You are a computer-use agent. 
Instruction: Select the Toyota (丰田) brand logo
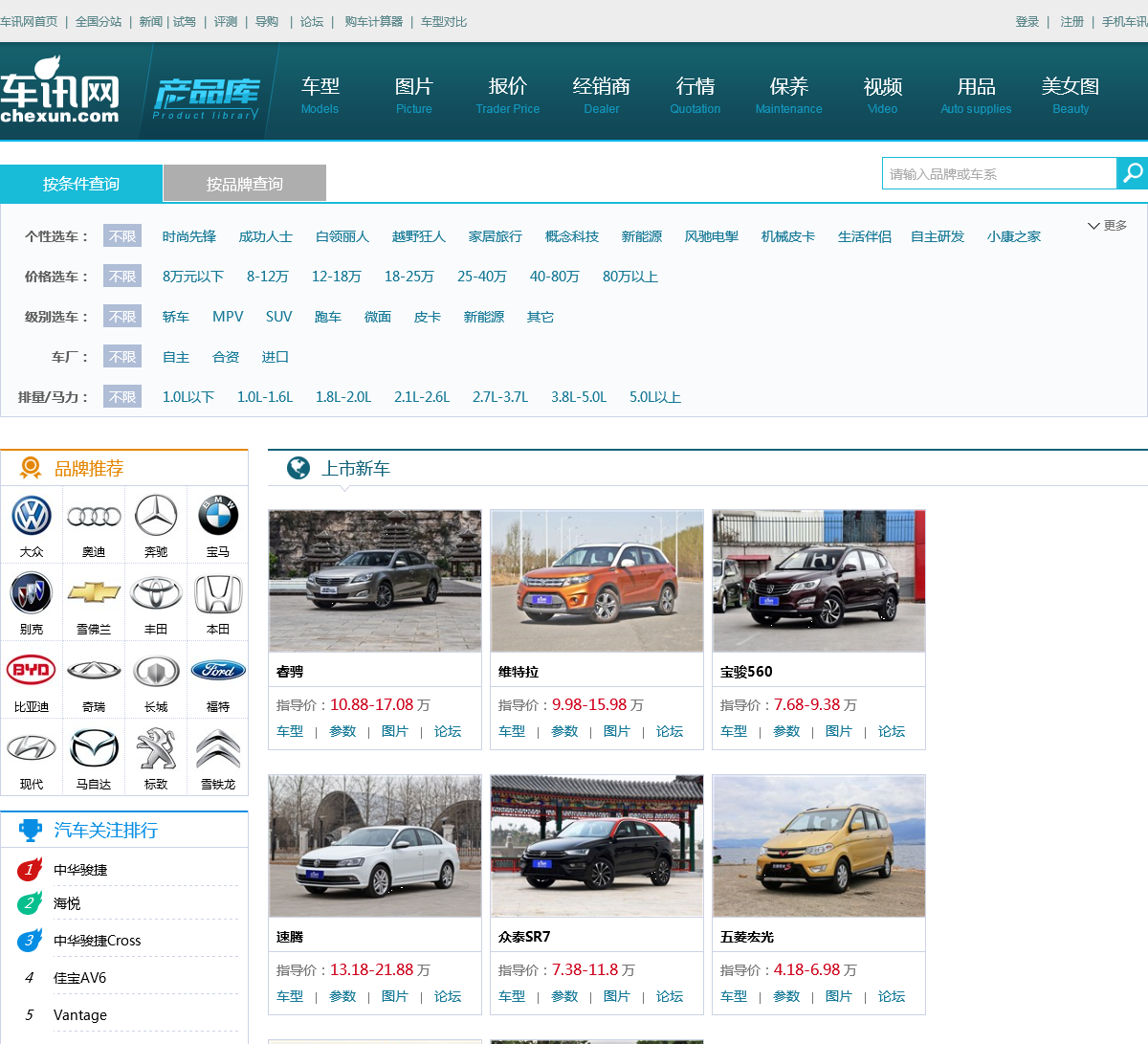point(156,593)
